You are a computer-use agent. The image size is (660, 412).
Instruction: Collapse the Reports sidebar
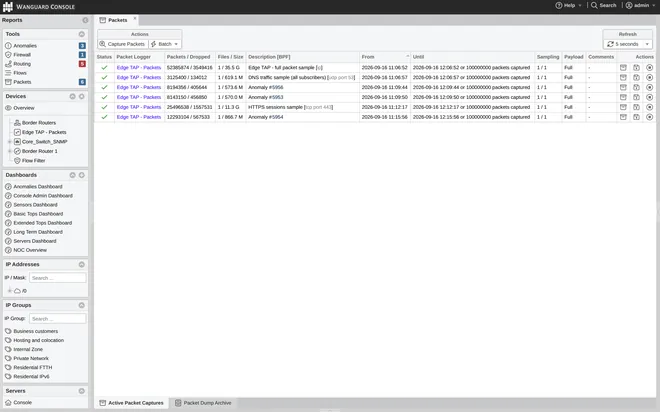click(85, 20)
